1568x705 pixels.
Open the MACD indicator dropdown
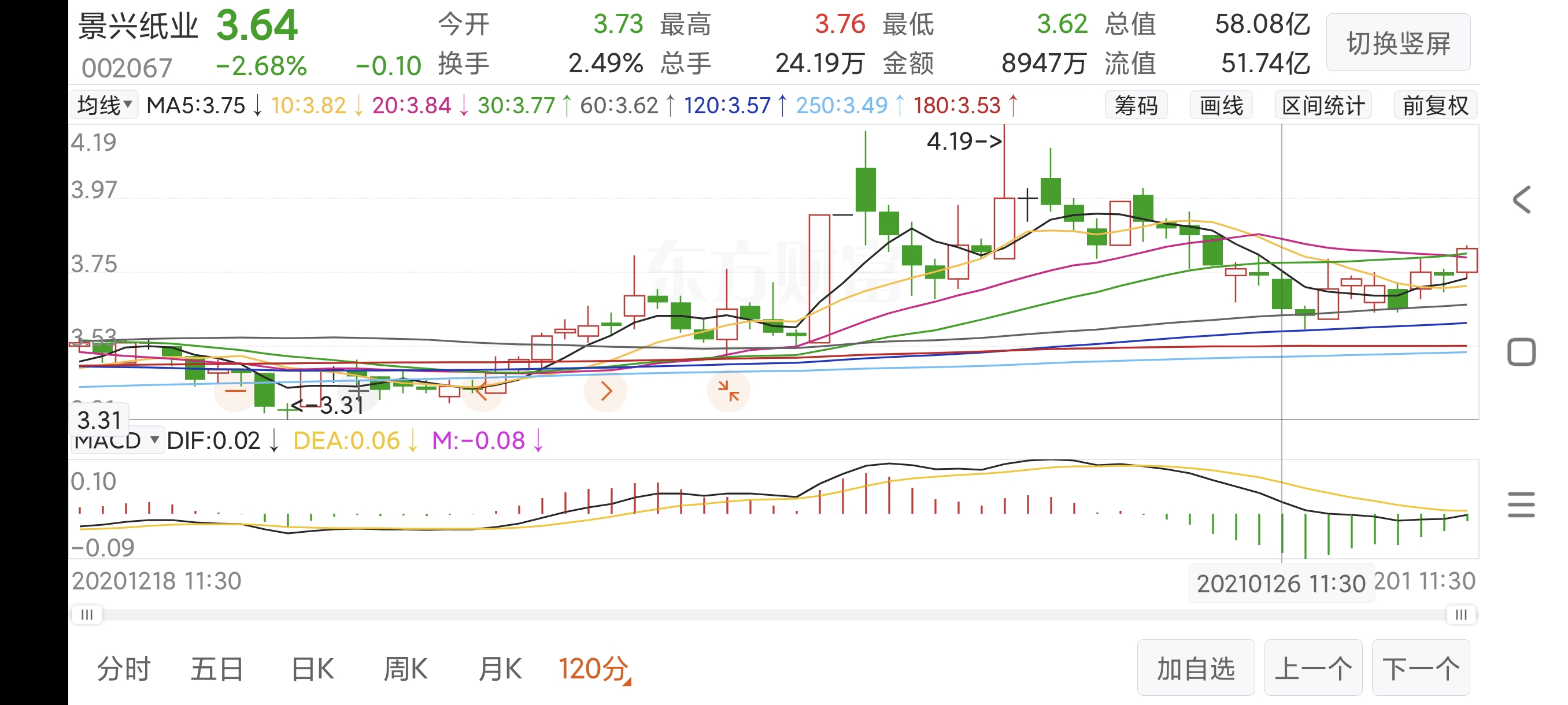117,440
